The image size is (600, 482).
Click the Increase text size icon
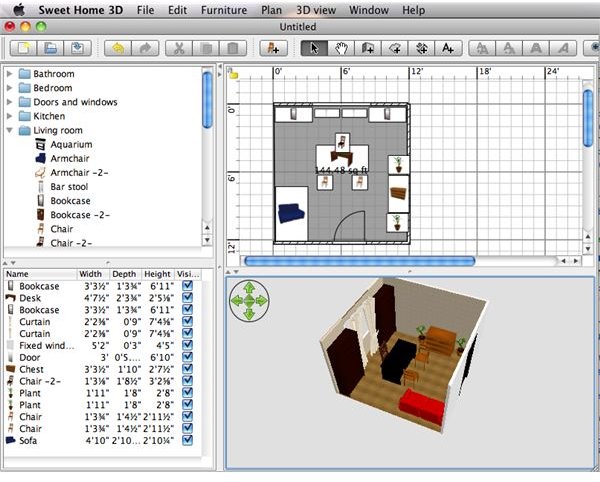pyautogui.click(x=482, y=48)
